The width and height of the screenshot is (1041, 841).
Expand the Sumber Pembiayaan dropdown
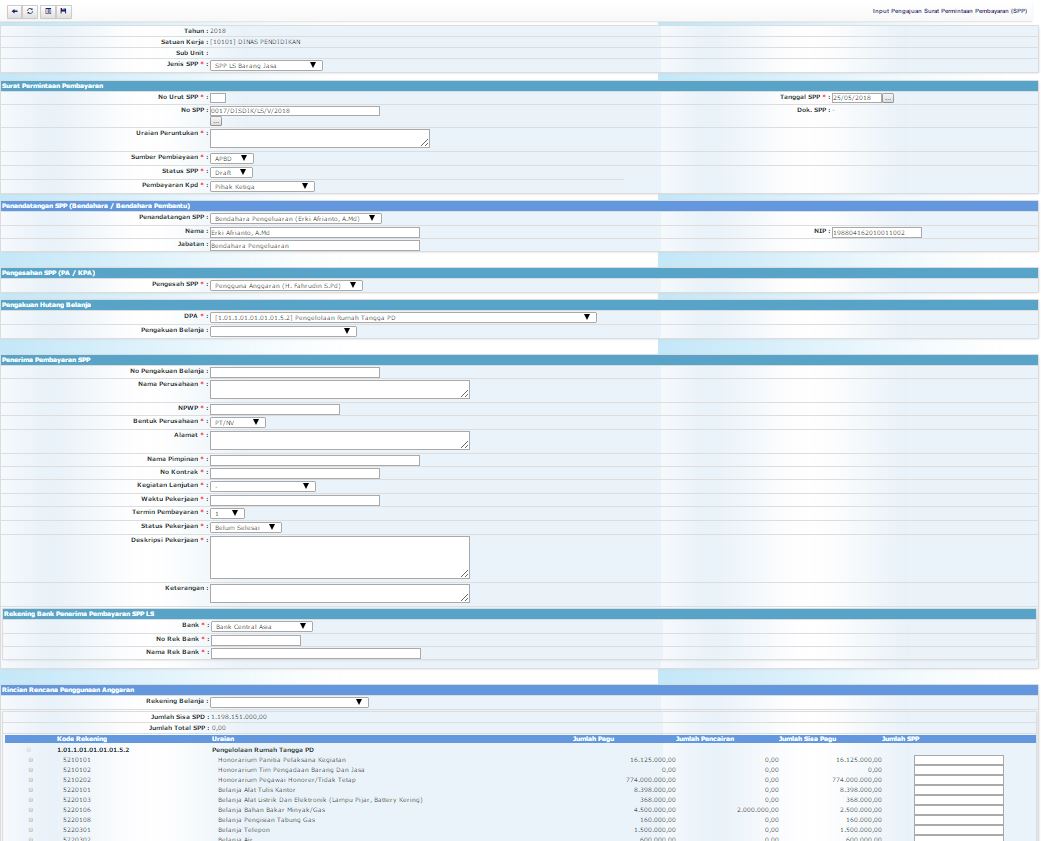(232, 158)
